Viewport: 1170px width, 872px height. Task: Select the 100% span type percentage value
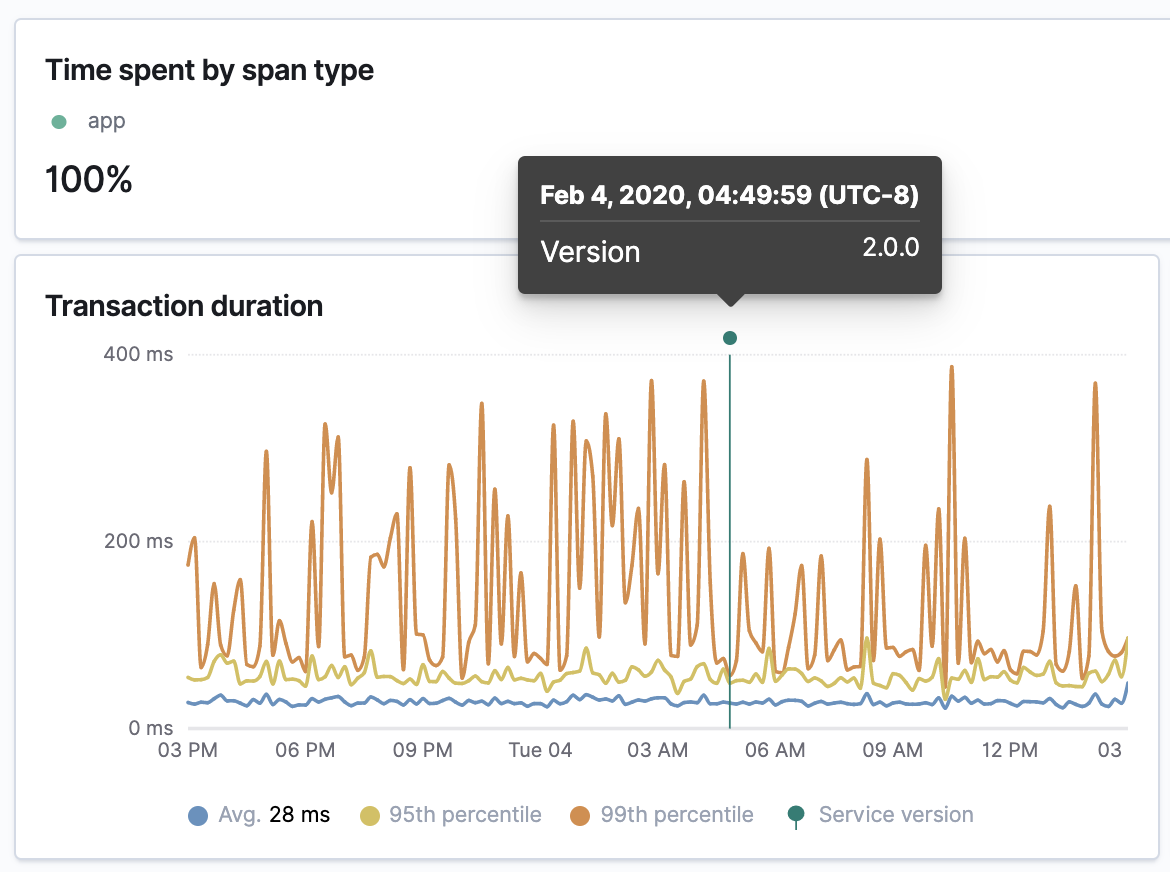coord(87,180)
